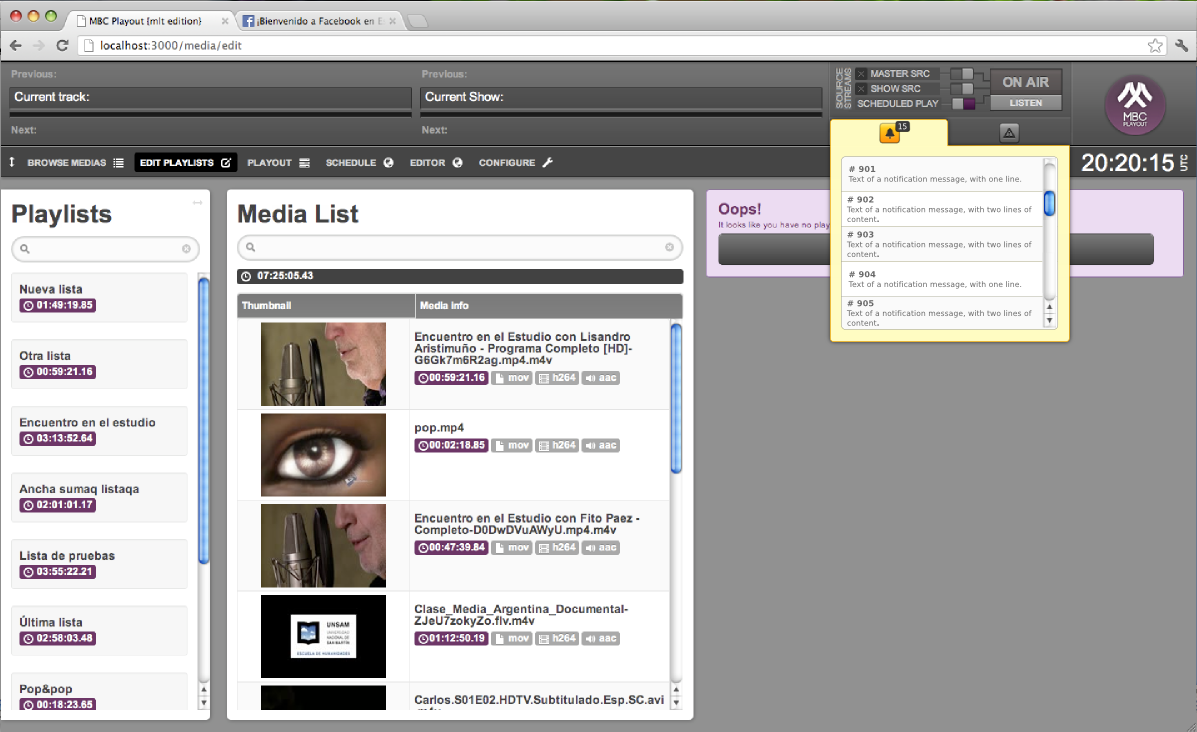Screen dimensions: 1197x732
Task: Open the Configure tab
Action: [515, 163]
